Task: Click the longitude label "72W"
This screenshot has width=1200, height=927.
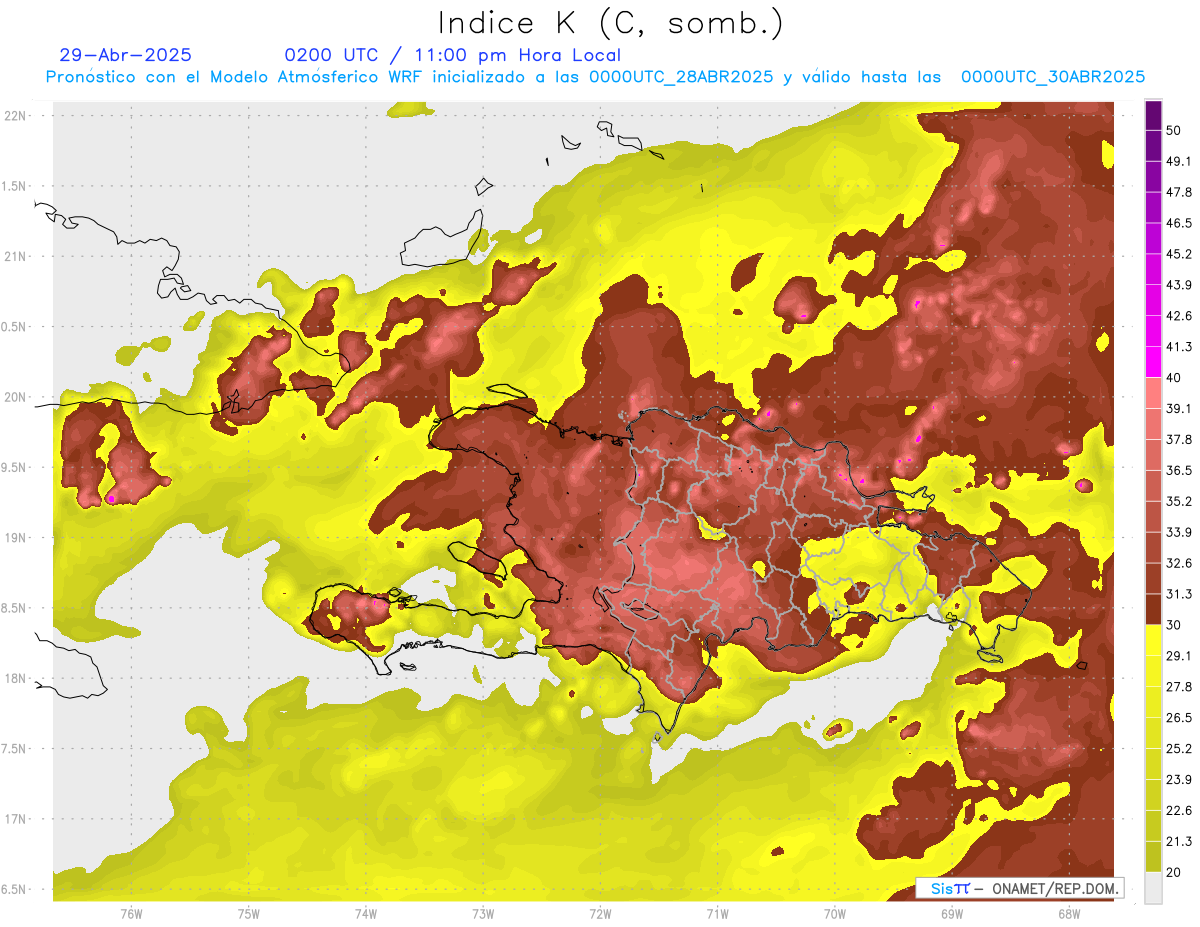Action: (600, 915)
